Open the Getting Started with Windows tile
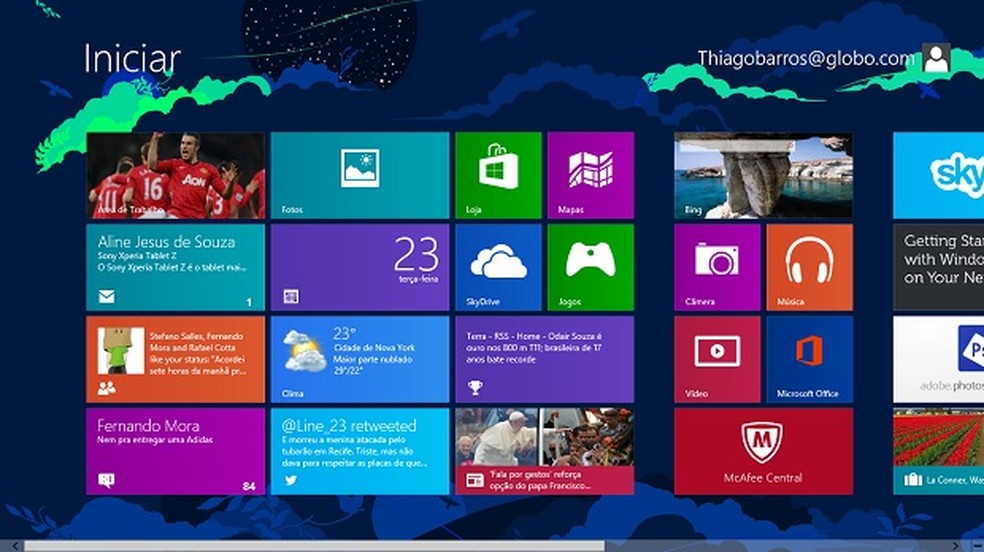984x552 pixels. (939, 267)
